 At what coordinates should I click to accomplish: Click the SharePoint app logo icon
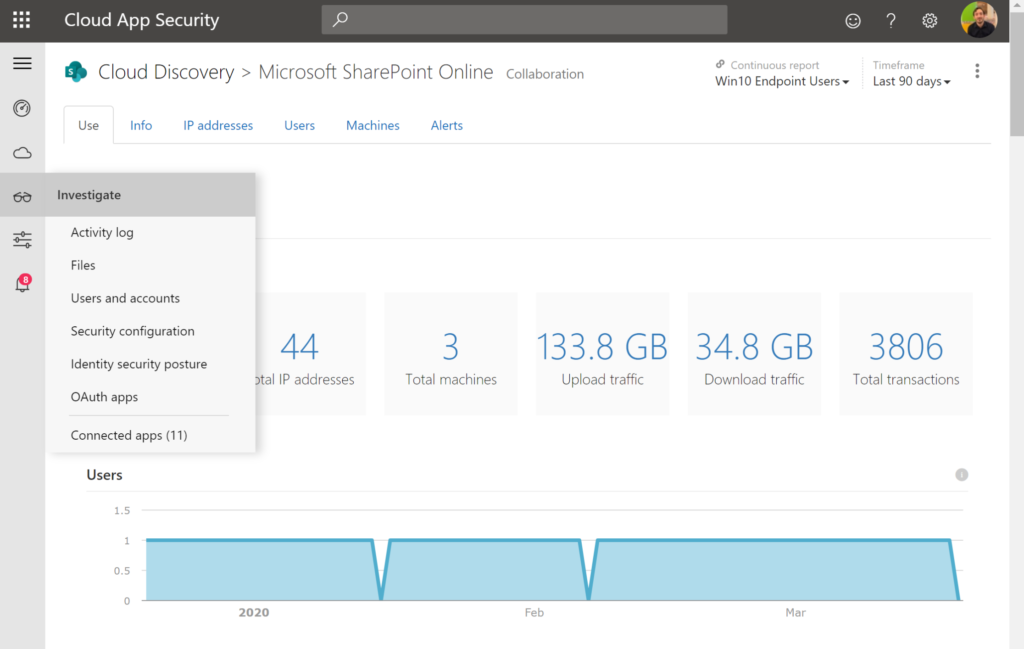click(x=76, y=71)
